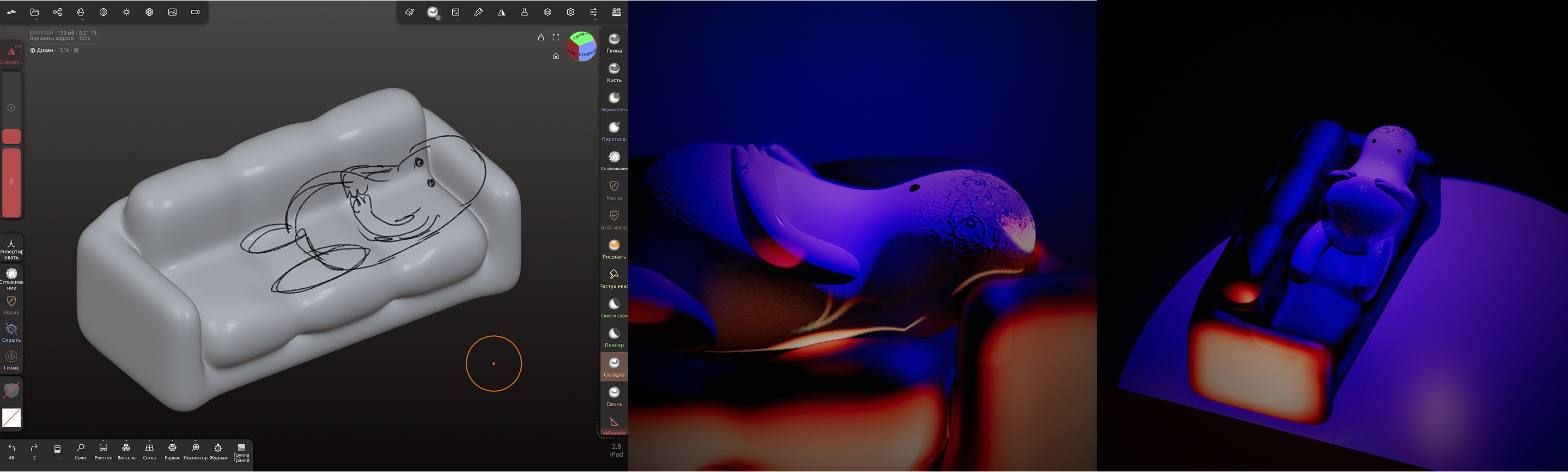The width and height of the screenshot is (1568, 472).
Task: Activate Маска shortcut in left panel
Action: click(11, 305)
